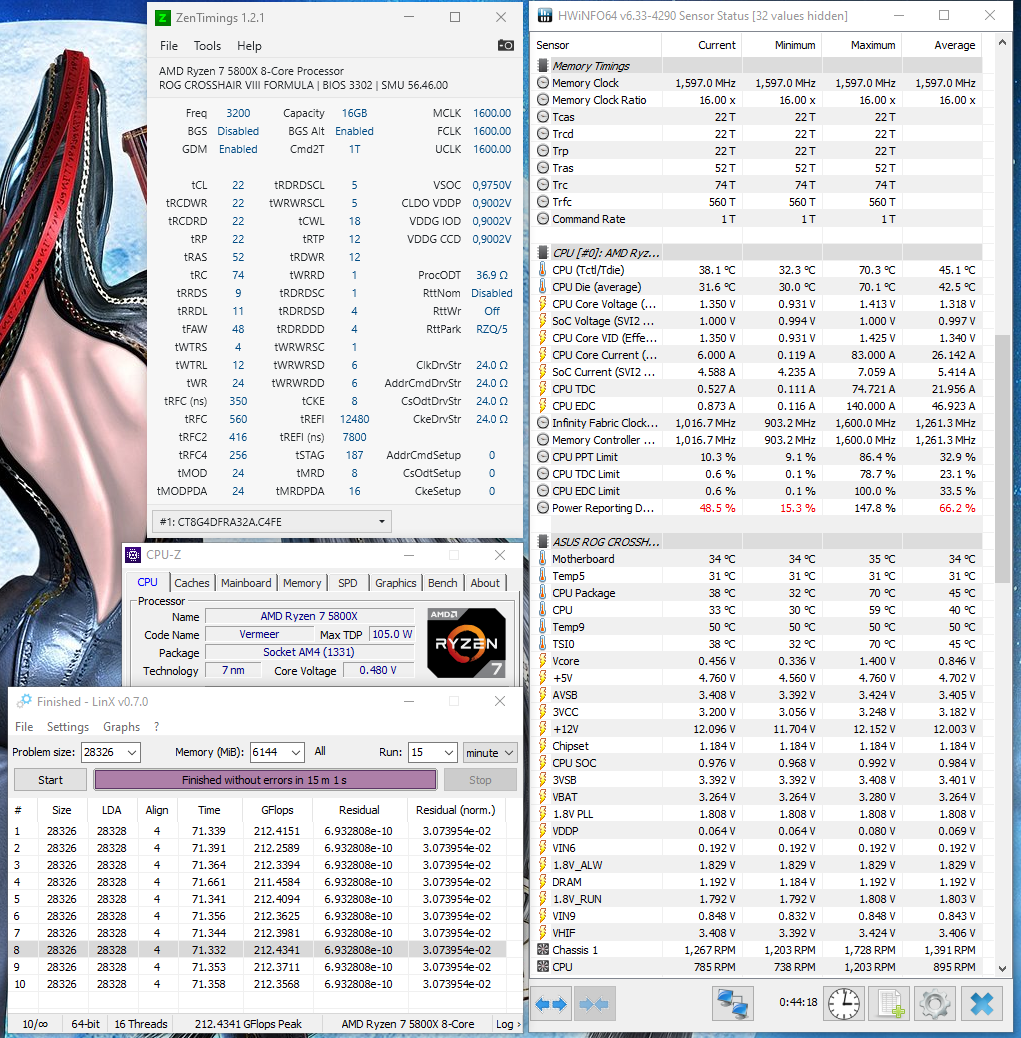Click the Power Reporting D... sensor row

pos(756,508)
